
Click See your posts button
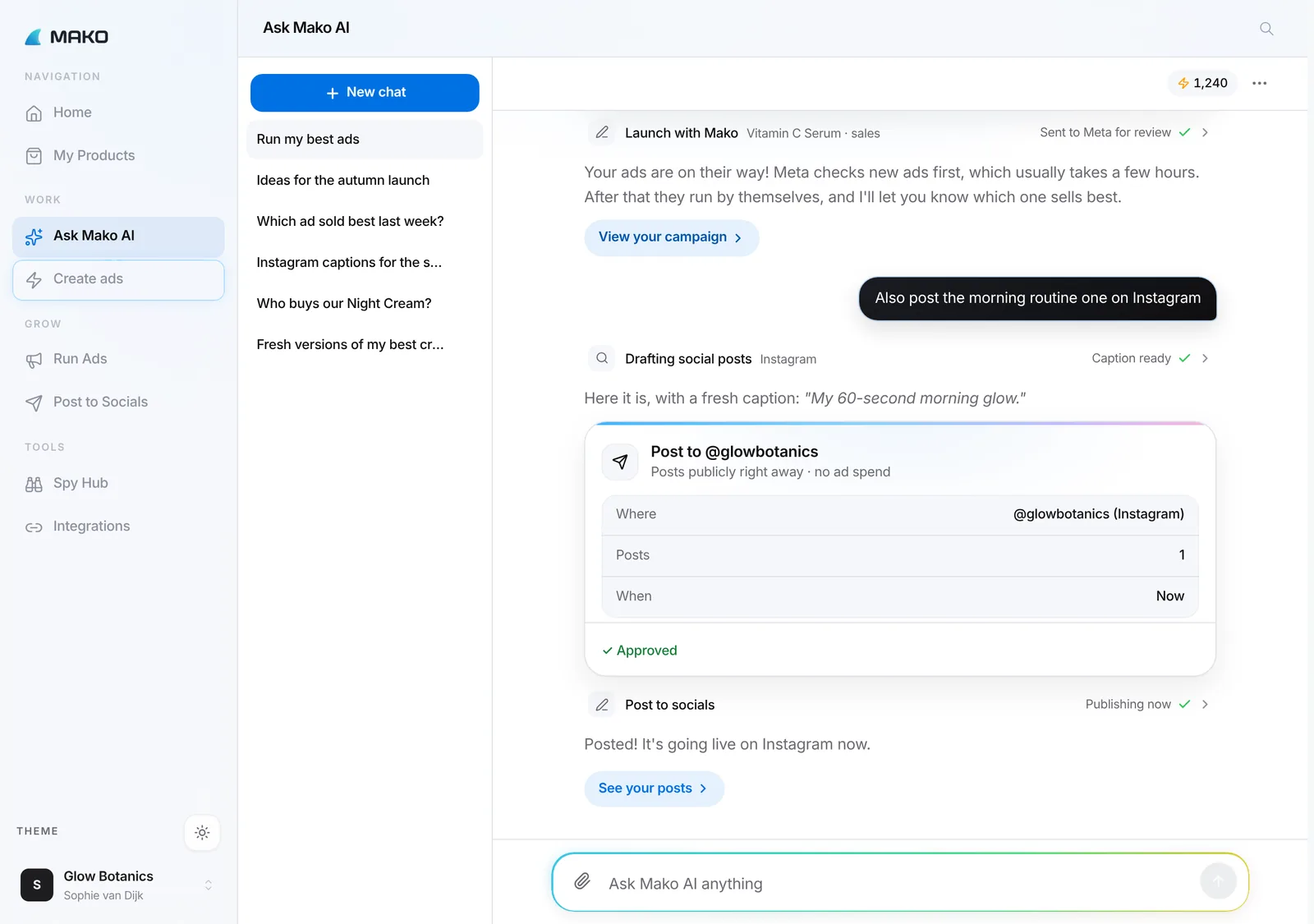654,788
